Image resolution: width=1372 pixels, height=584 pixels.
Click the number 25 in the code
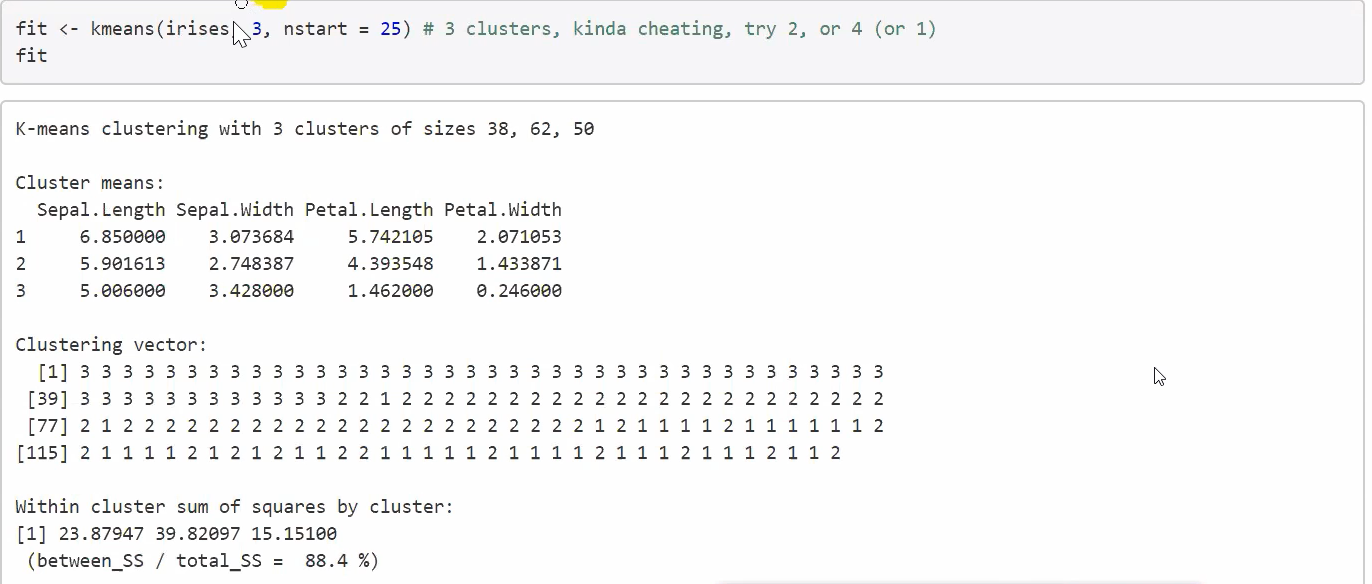click(x=390, y=29)
